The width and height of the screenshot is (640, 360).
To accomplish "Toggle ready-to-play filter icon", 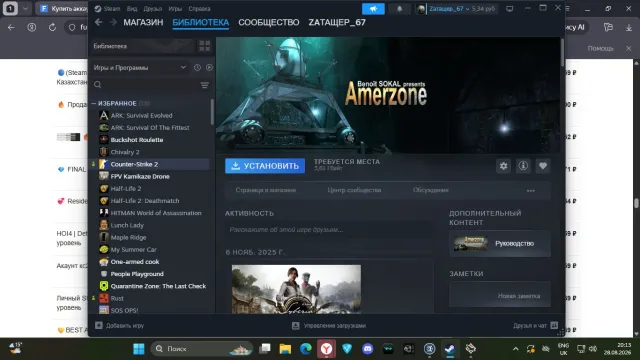I will (x=209, y=67).
